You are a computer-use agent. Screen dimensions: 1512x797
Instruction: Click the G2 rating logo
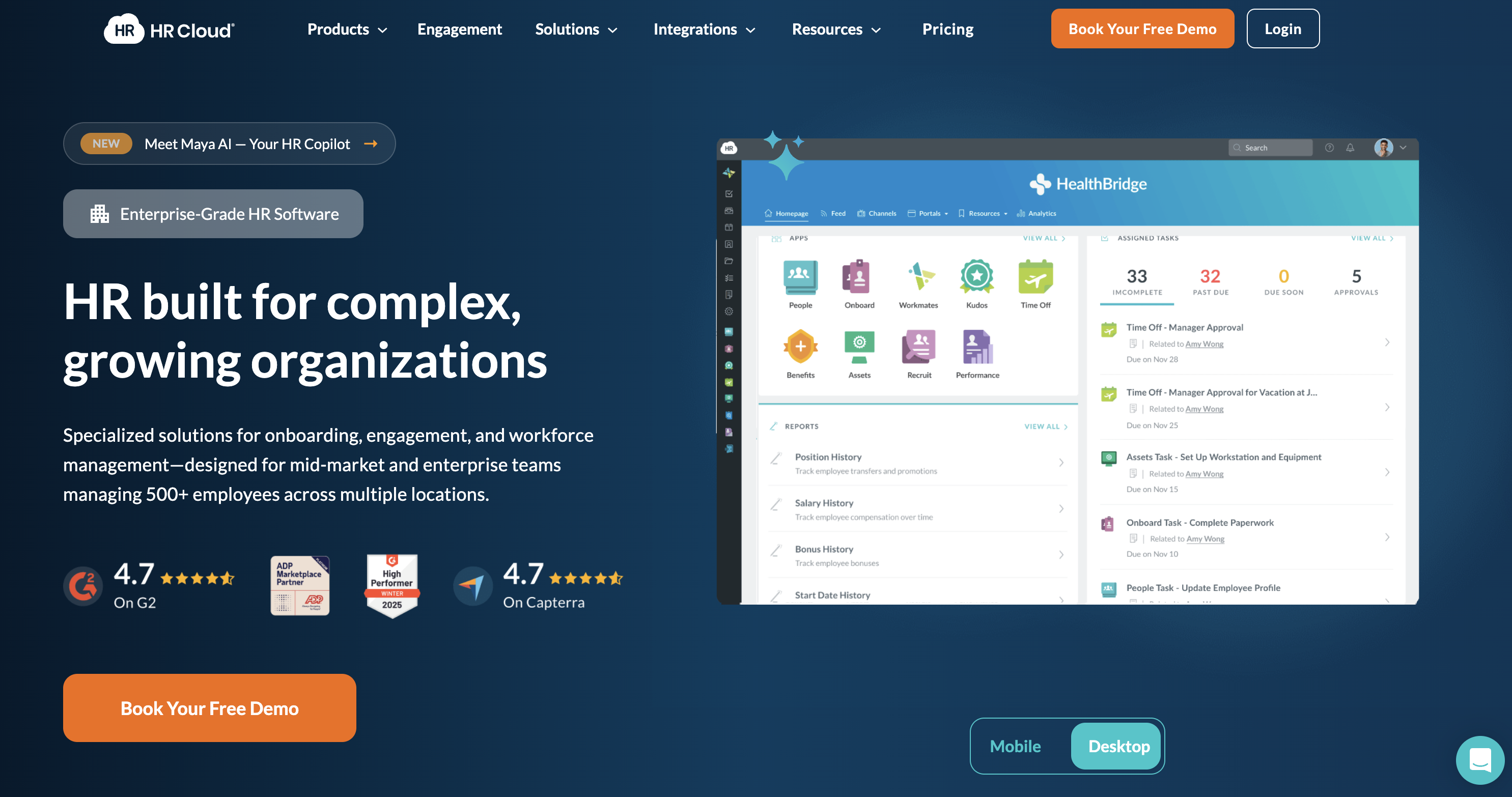click(x=83, y=586)
